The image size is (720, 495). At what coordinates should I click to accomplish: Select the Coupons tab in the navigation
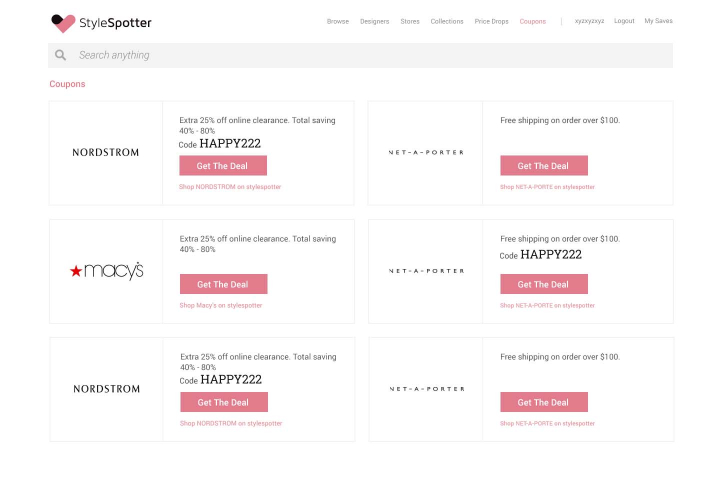click(x=533, y=21)
